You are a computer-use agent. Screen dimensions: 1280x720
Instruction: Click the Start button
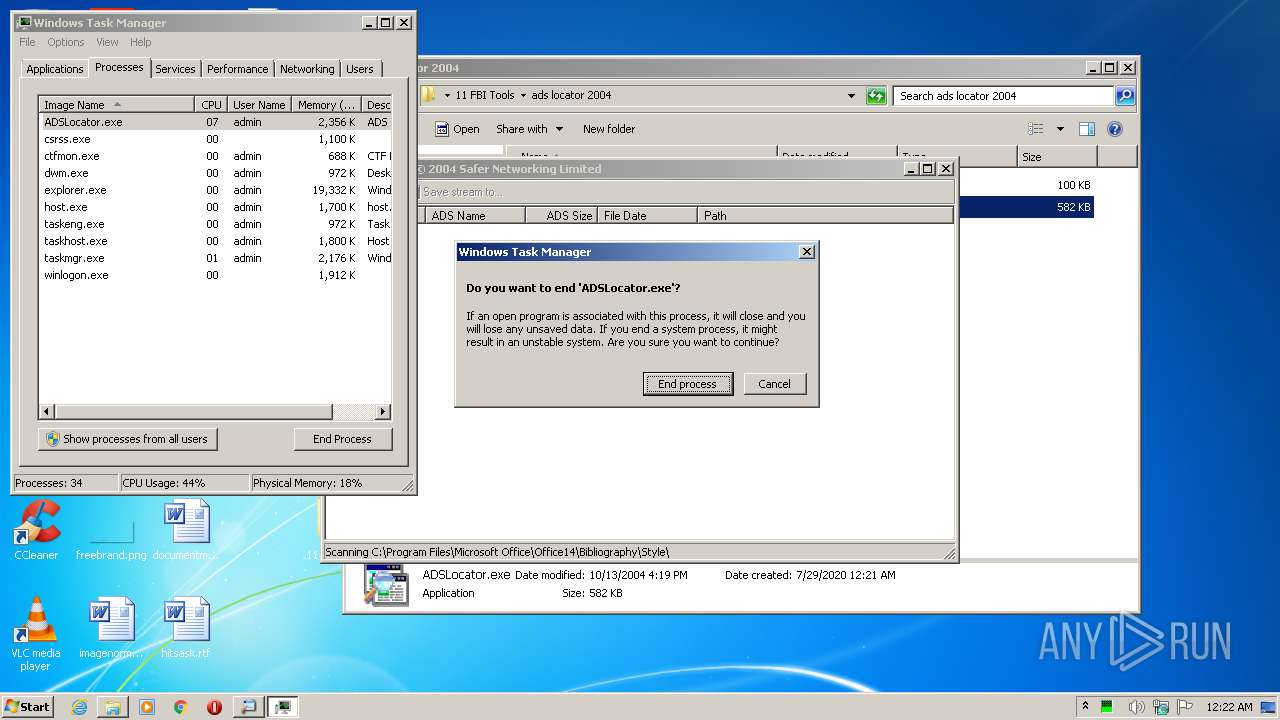pyautogui.click(x=27, y=707)
